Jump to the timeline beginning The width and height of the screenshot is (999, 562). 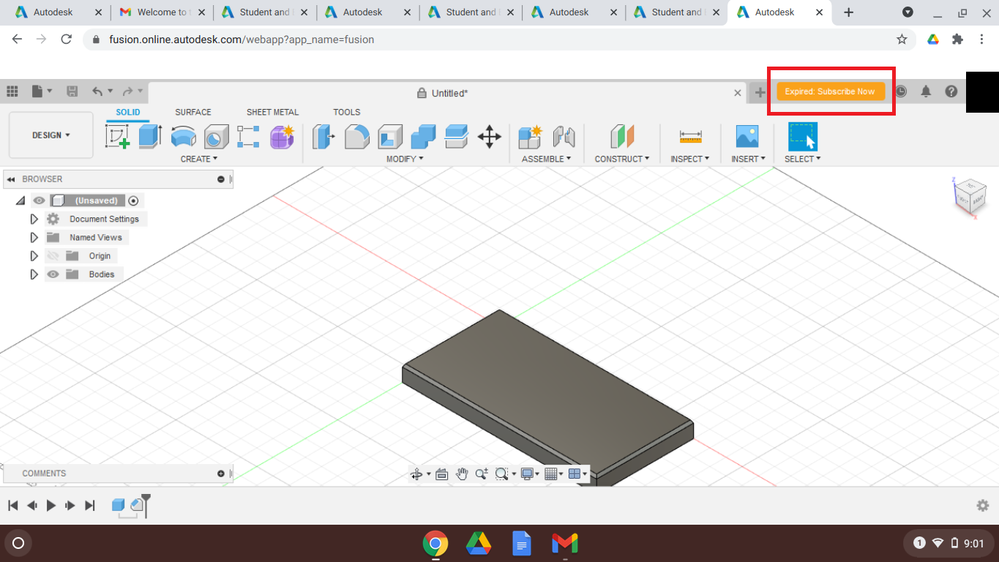pos(13,505)
